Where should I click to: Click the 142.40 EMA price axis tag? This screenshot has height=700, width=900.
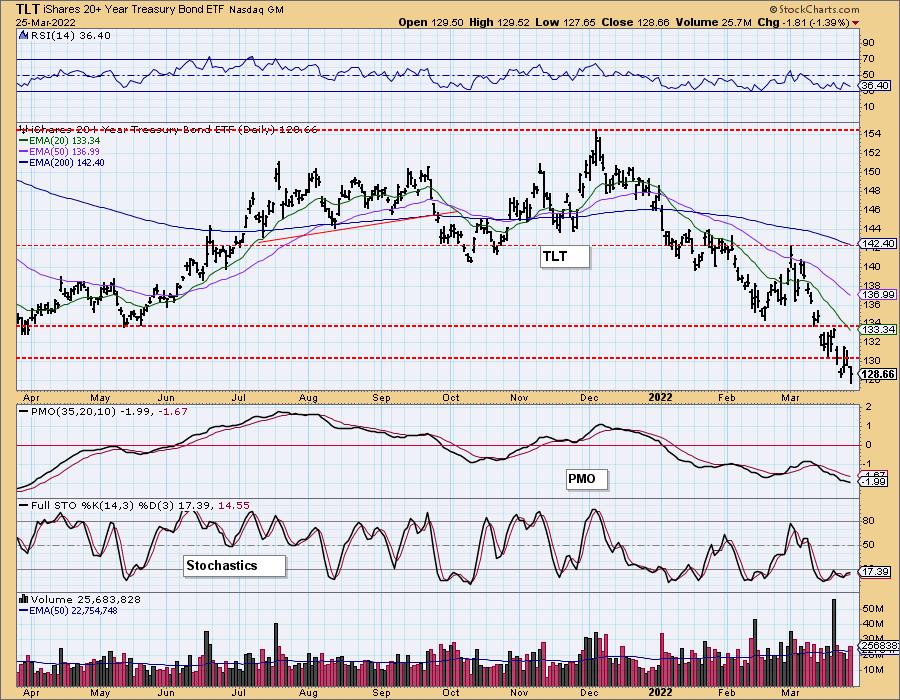click(878, 243)
